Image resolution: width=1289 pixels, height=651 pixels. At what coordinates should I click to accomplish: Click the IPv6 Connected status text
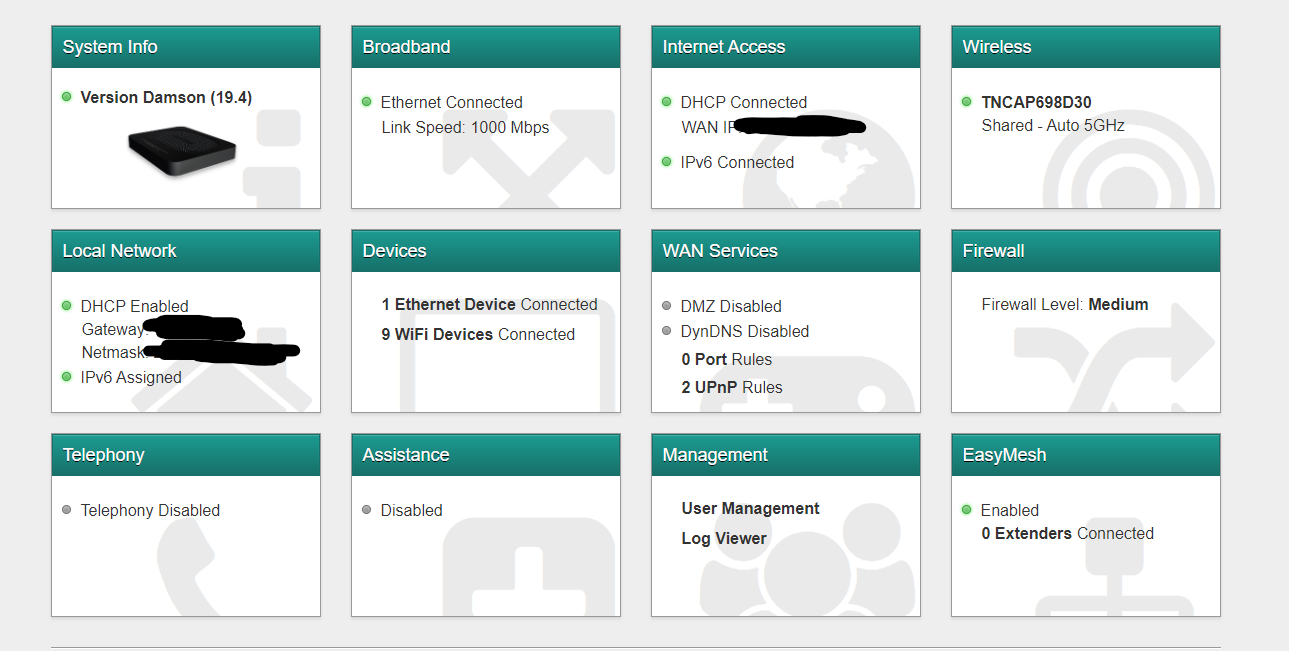tap(738, 163)
